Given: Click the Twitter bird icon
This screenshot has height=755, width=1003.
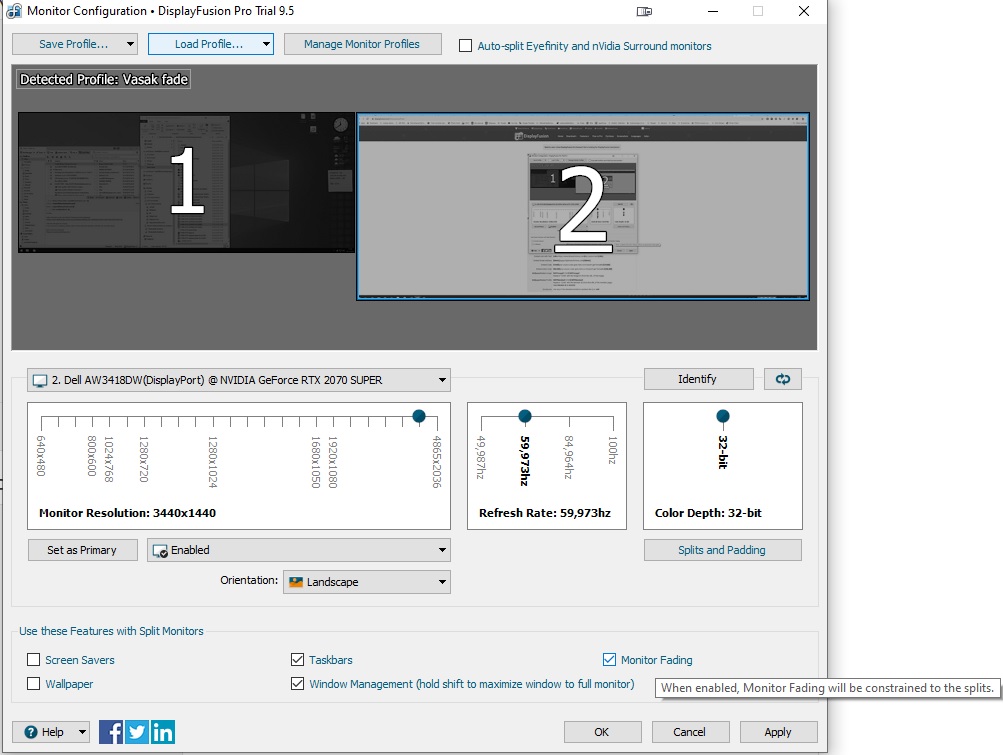Looking at the screenshot, I should tap(137, 732).
